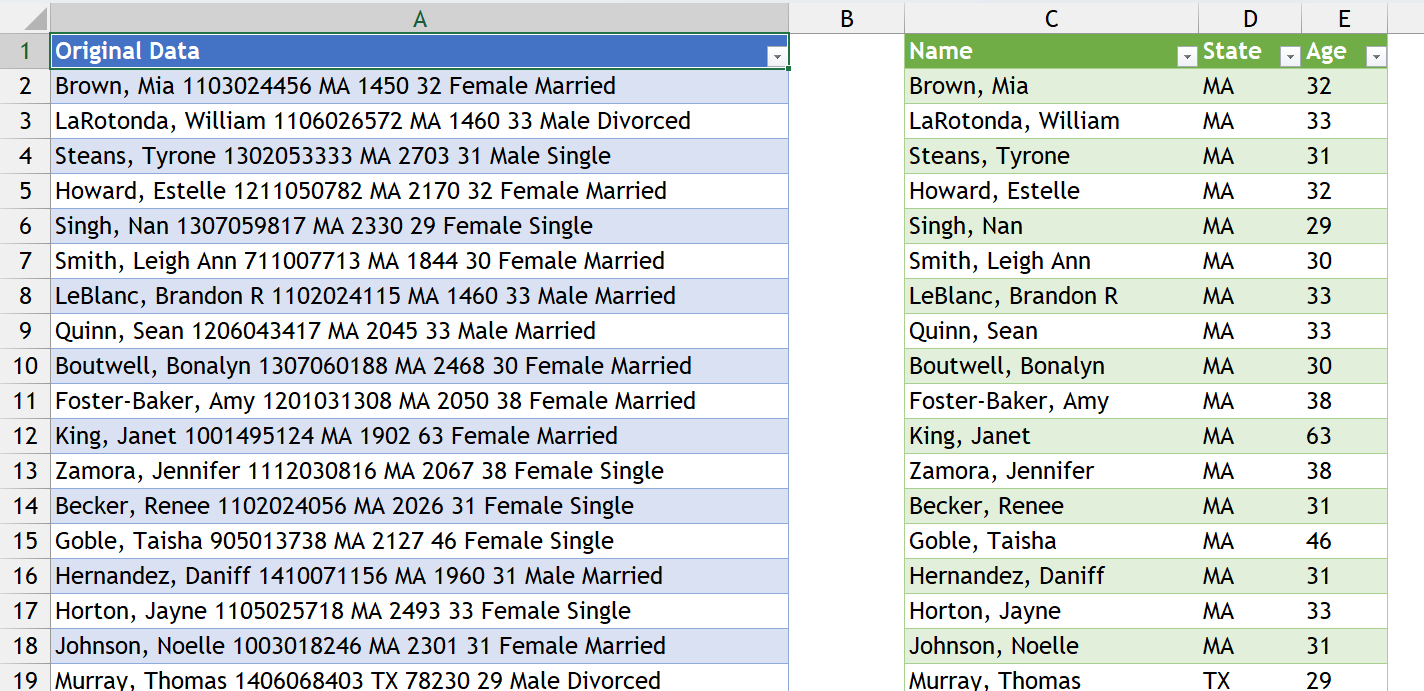Screen dimensions: 1424x691
Task: Click the State header cell
Action: (1250, 51)
